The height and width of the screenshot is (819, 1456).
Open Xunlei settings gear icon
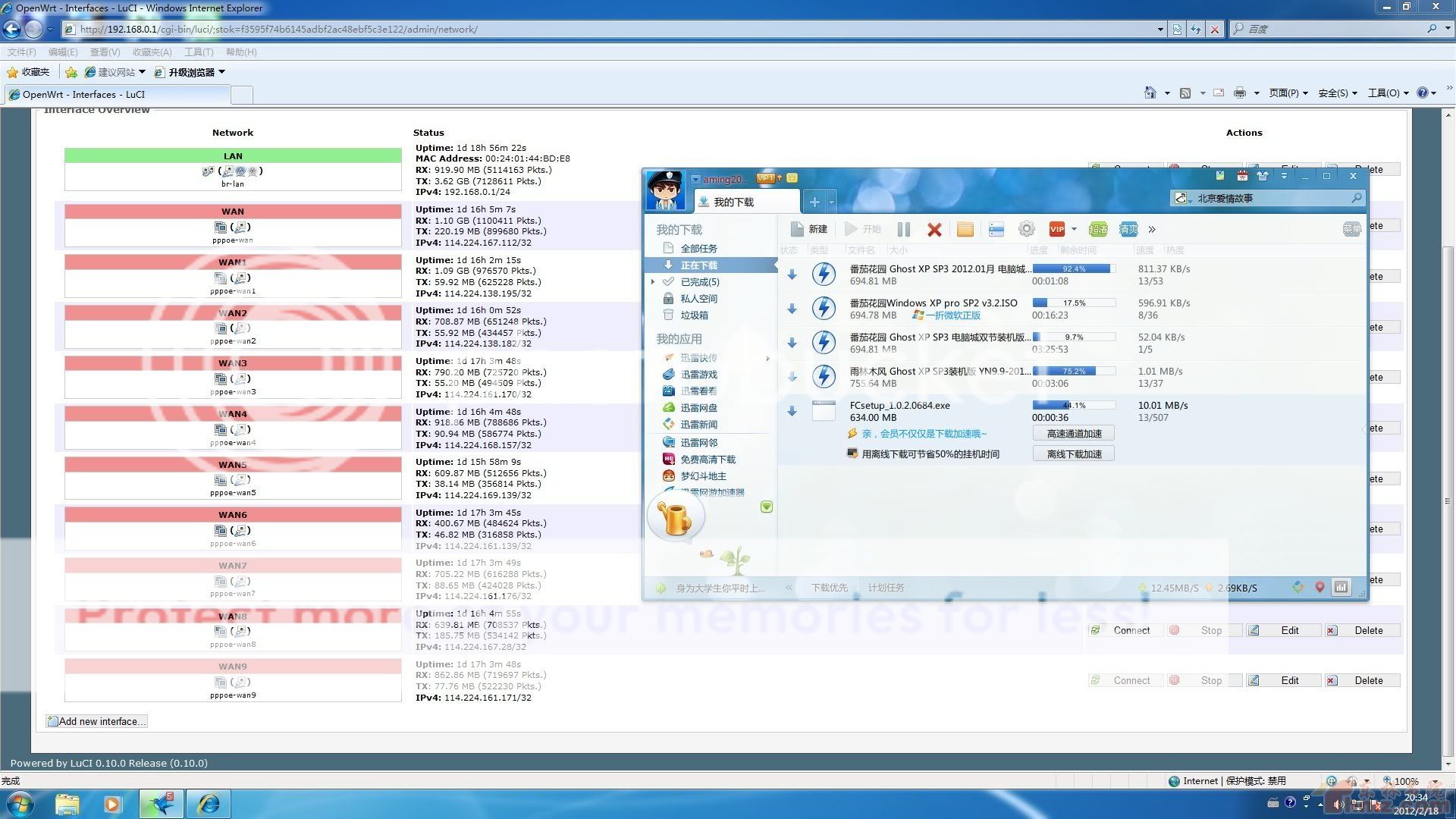click(x=1026, y=229)
